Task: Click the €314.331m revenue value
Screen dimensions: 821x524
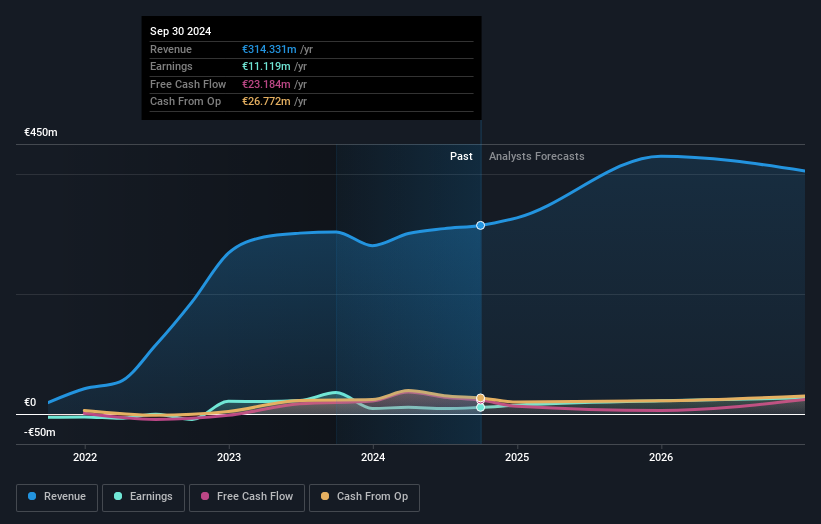Action: pyautogui.click(x=269, y=49)
